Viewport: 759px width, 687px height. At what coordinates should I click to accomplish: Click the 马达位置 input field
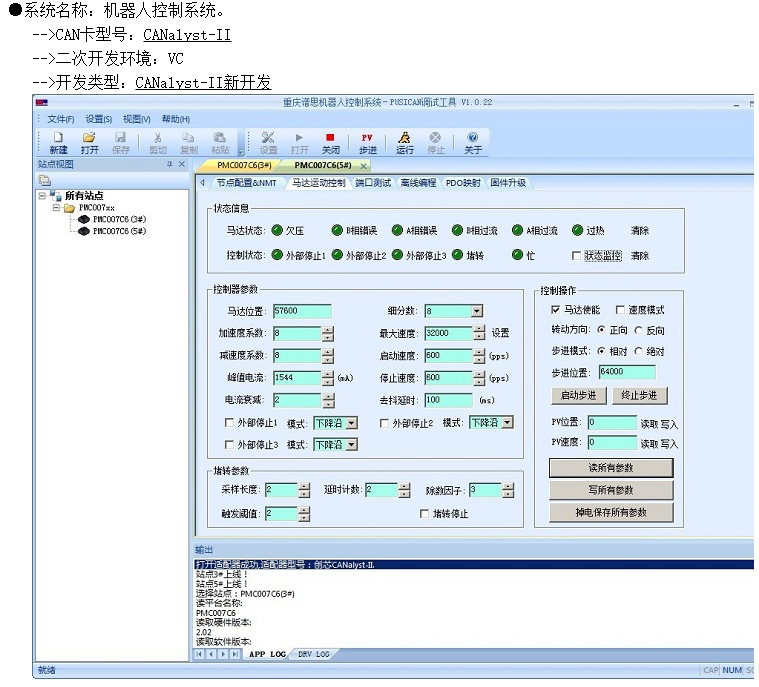(302, 311)
